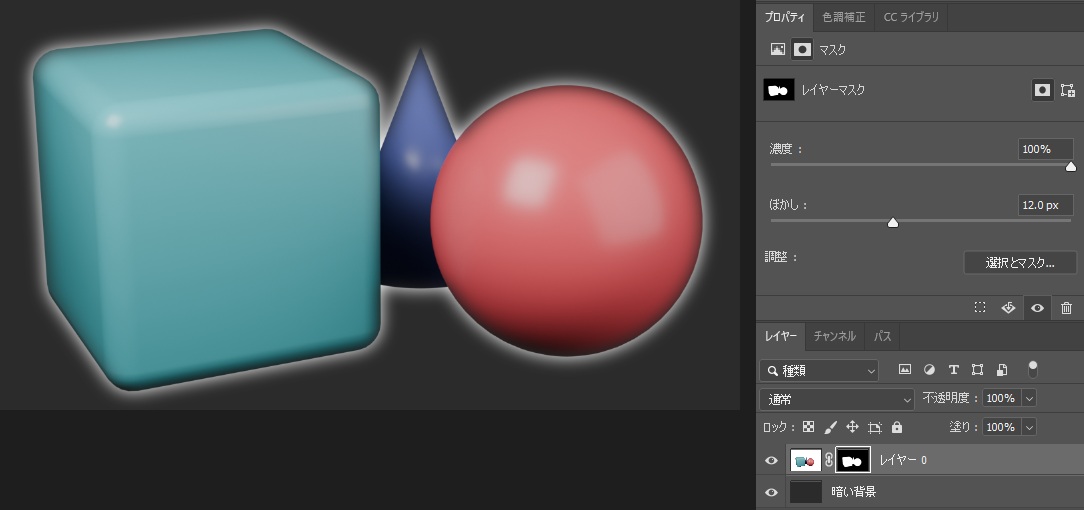Viewport: 1084px width, 510px height.
Task: Click the 不透明度 value field
Action: [x=1000, y=399]
